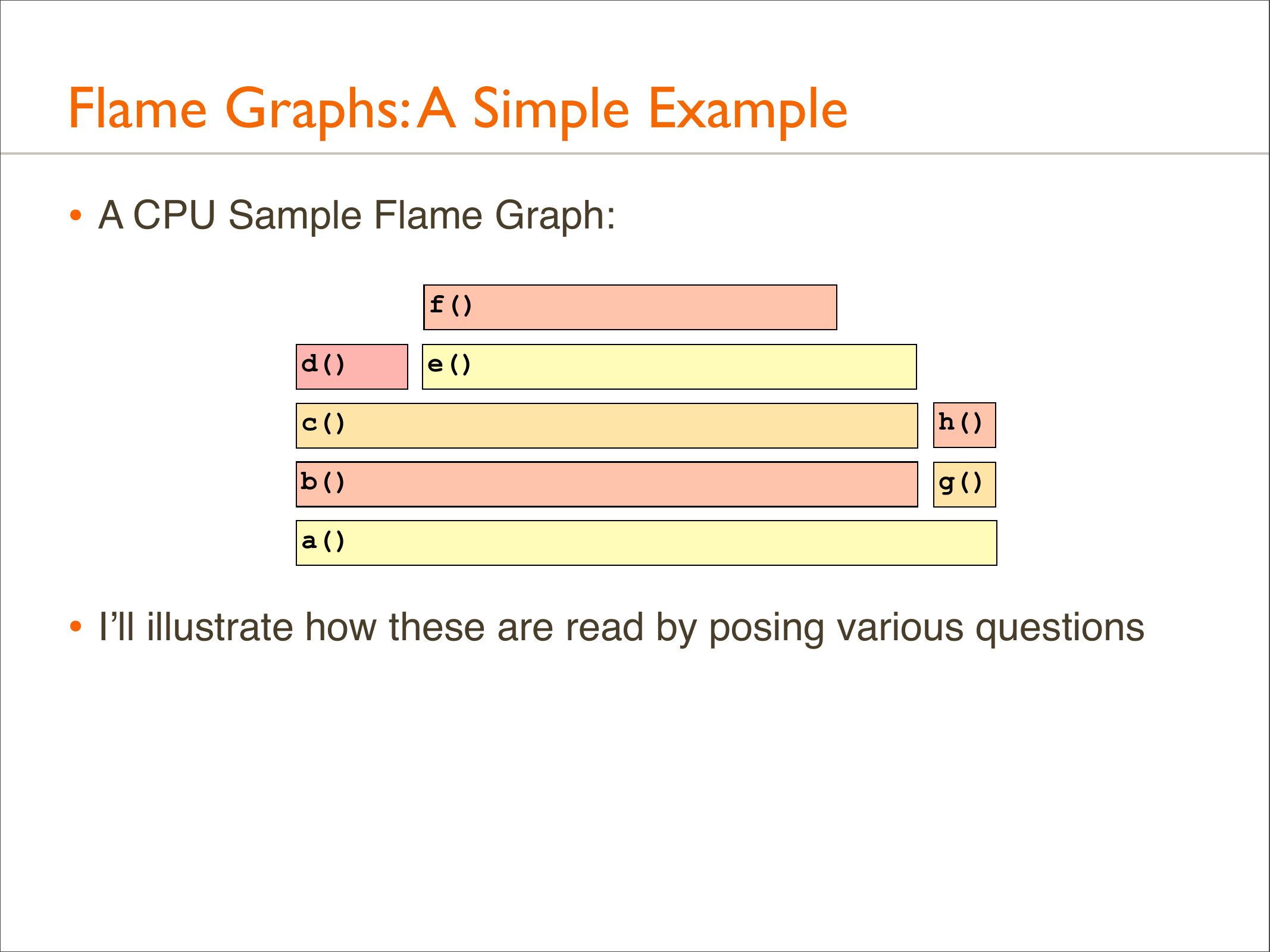Click the yellow e() frame

pos(669,367)
